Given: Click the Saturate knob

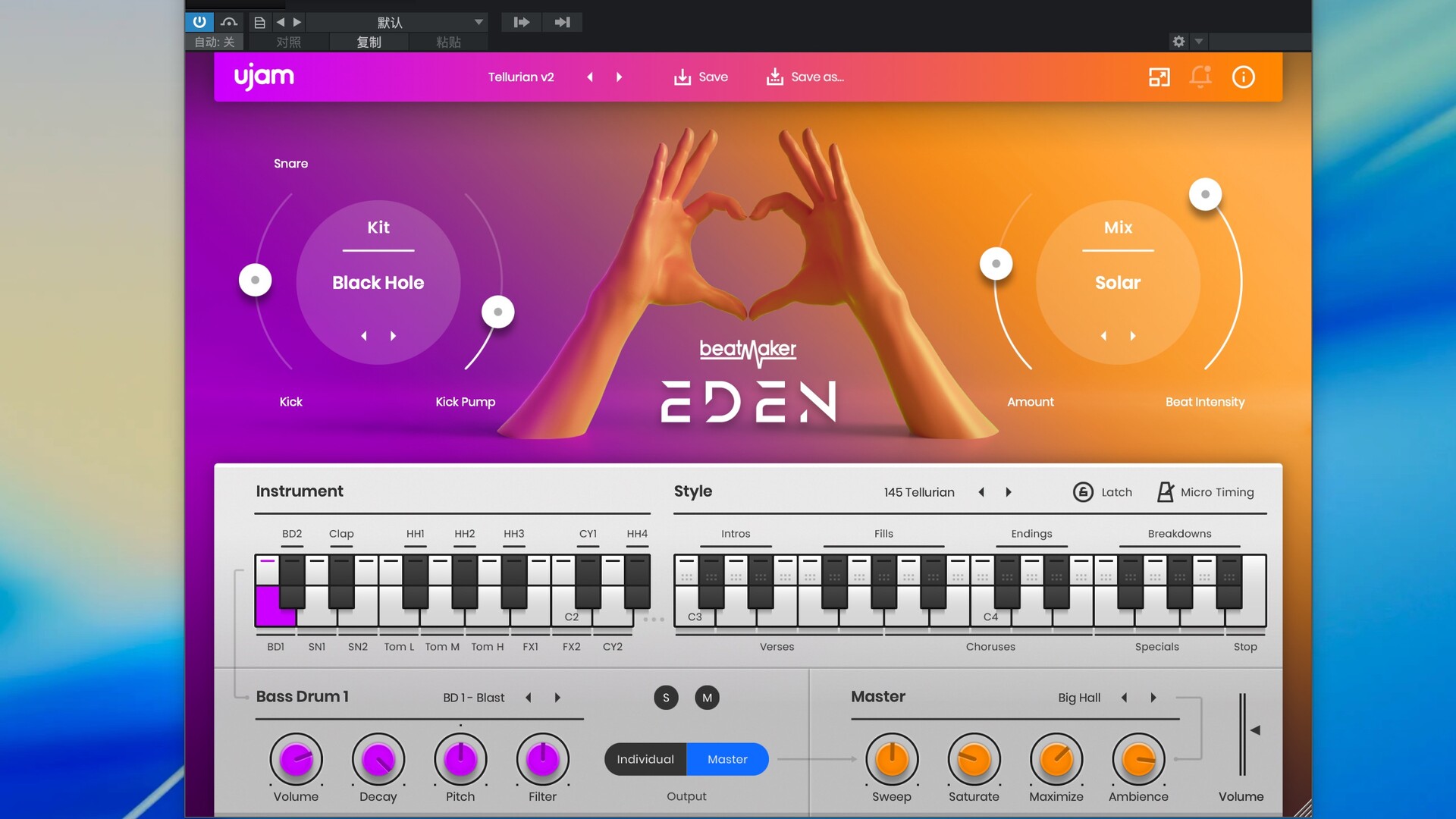Looking at the screenshot, I should coord(974,759).
